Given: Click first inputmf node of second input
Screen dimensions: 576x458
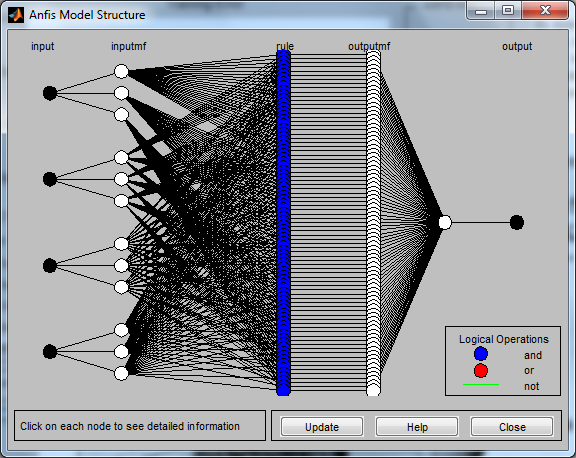Looking at the screenshot, I should pyautogui.click(x=121, y=158).
